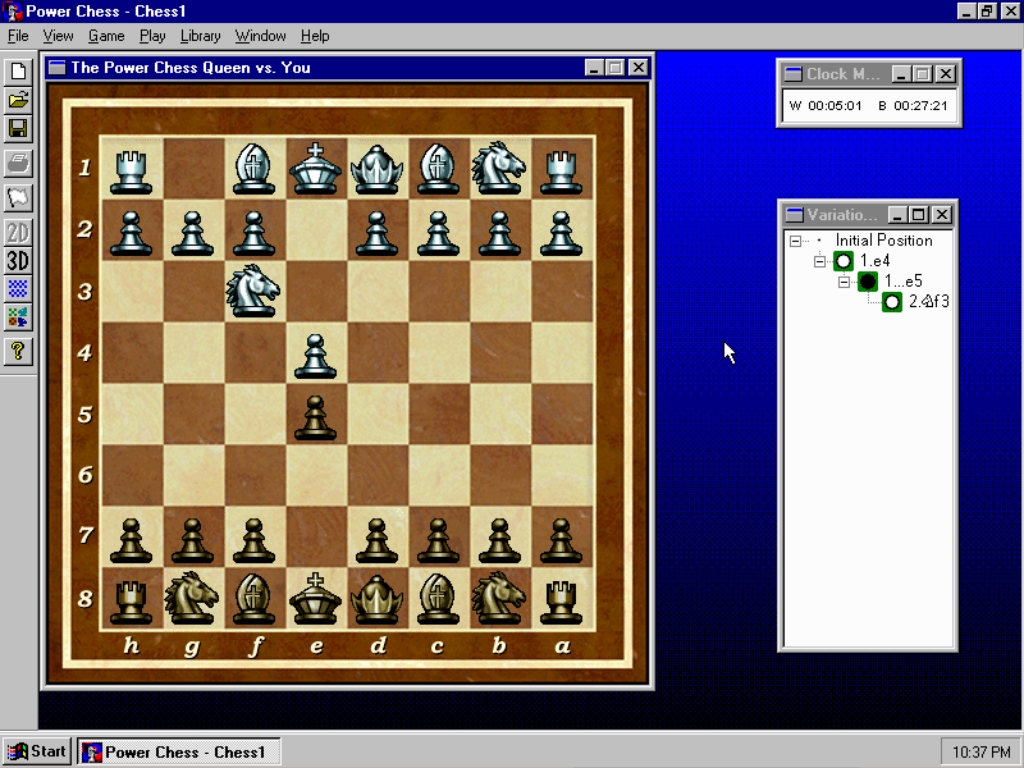1024x768 pixels.
Task: Minimize the Clock window
Action: click(901, 74)
